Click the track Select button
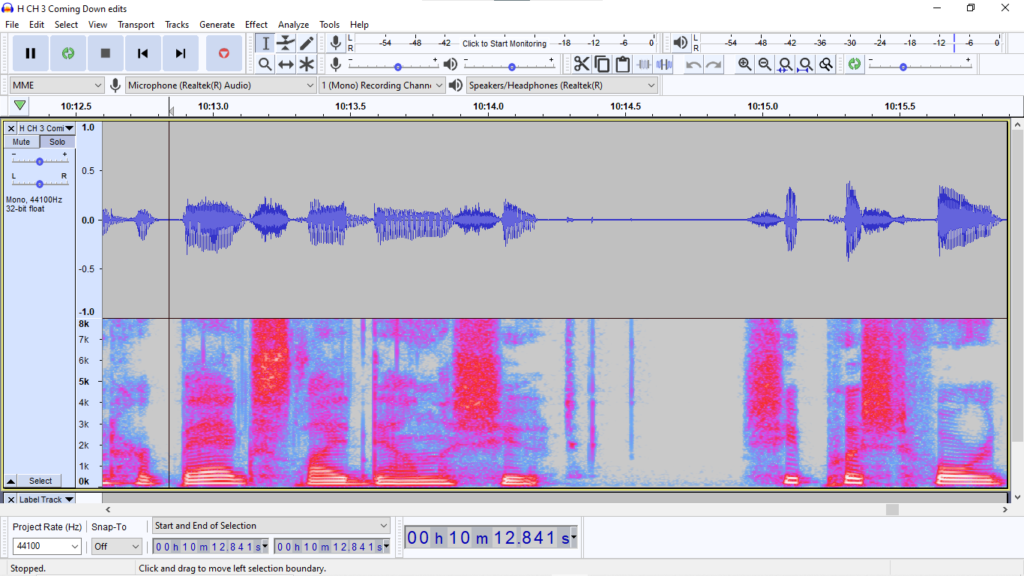Viewport: 1024px width, 576px height. [x=40, y=481]
